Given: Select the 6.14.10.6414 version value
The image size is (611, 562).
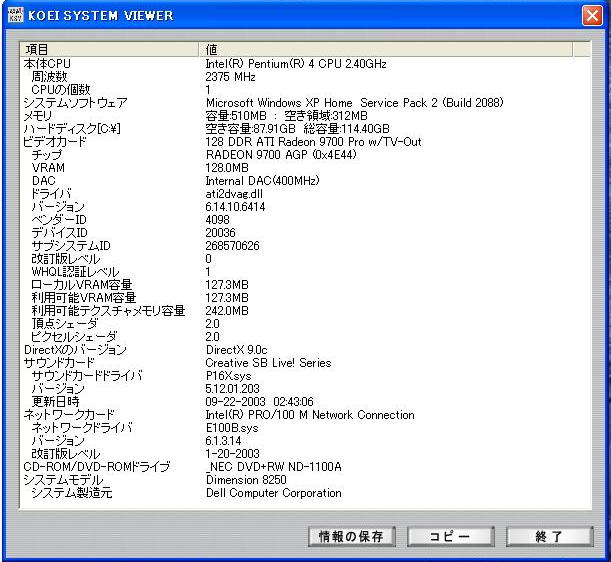Looking at the screenshot, I should (x=235, y=207).
